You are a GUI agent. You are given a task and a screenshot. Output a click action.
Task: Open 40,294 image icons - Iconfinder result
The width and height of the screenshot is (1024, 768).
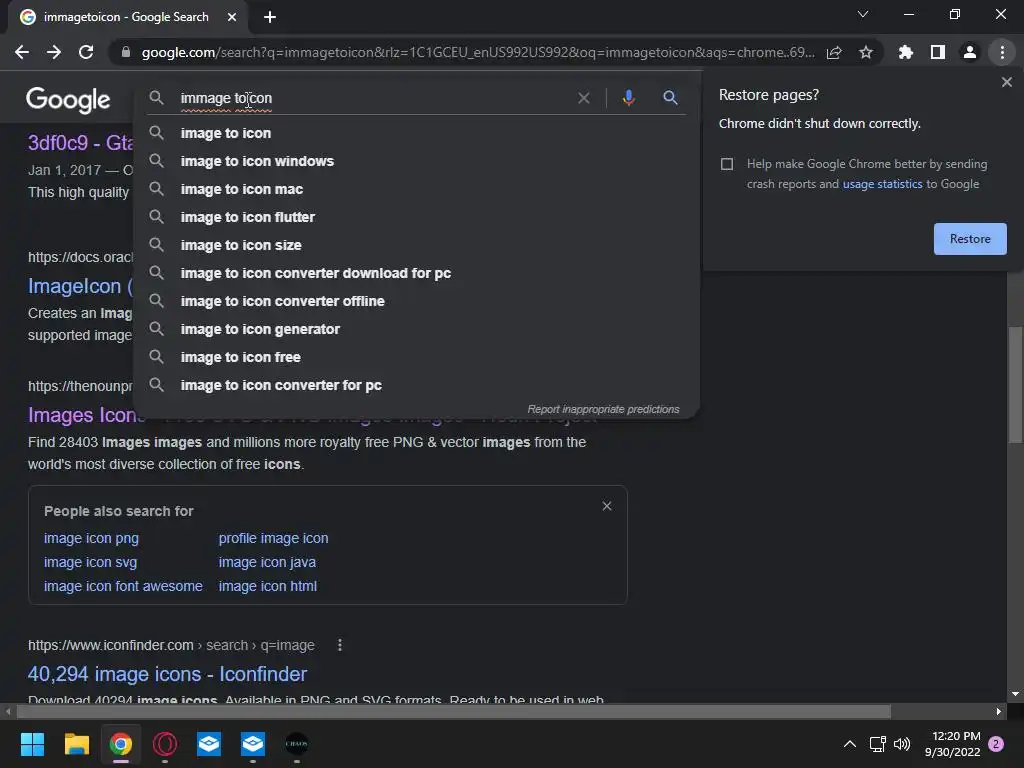167,674
